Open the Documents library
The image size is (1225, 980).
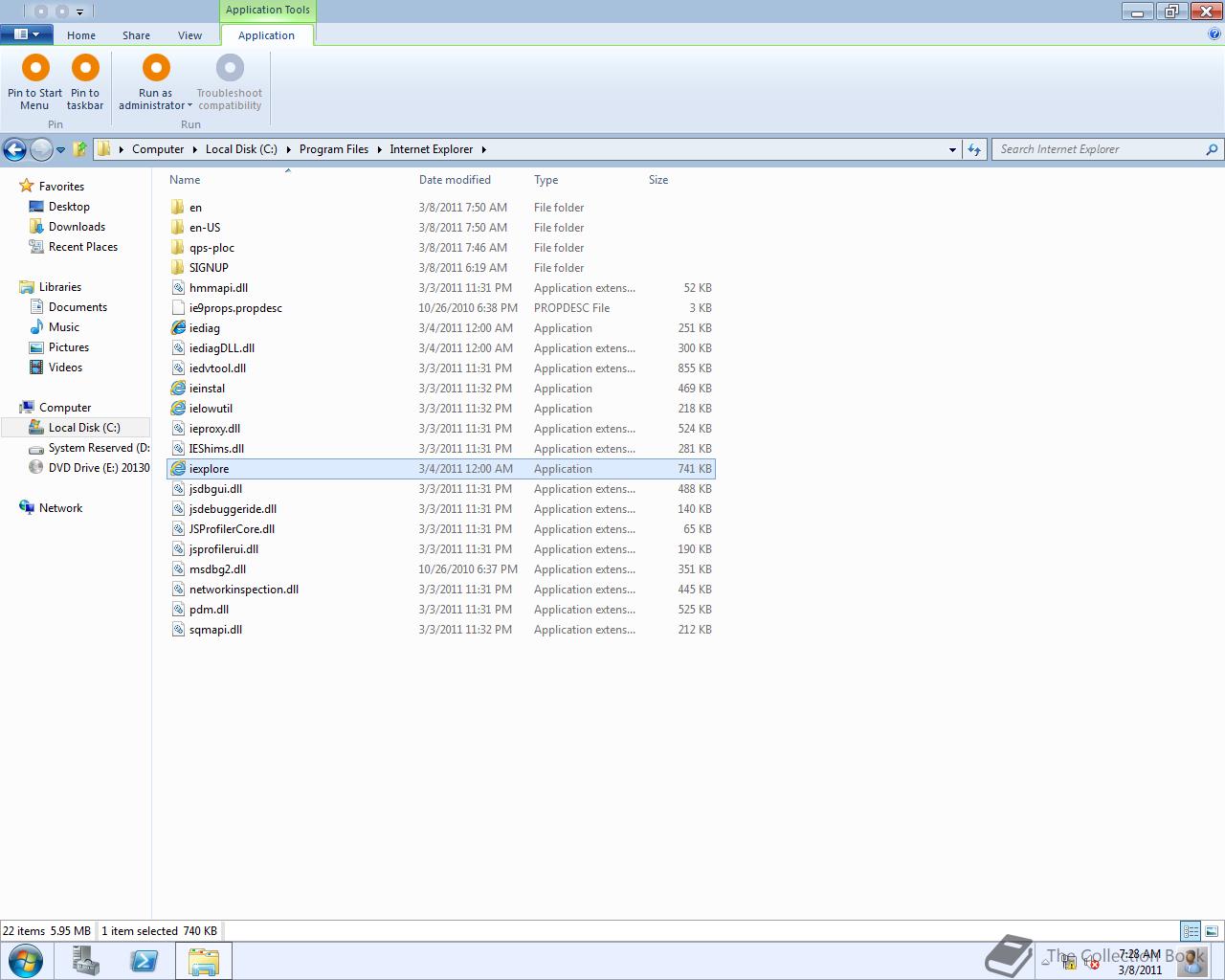(x=78, y=307)
